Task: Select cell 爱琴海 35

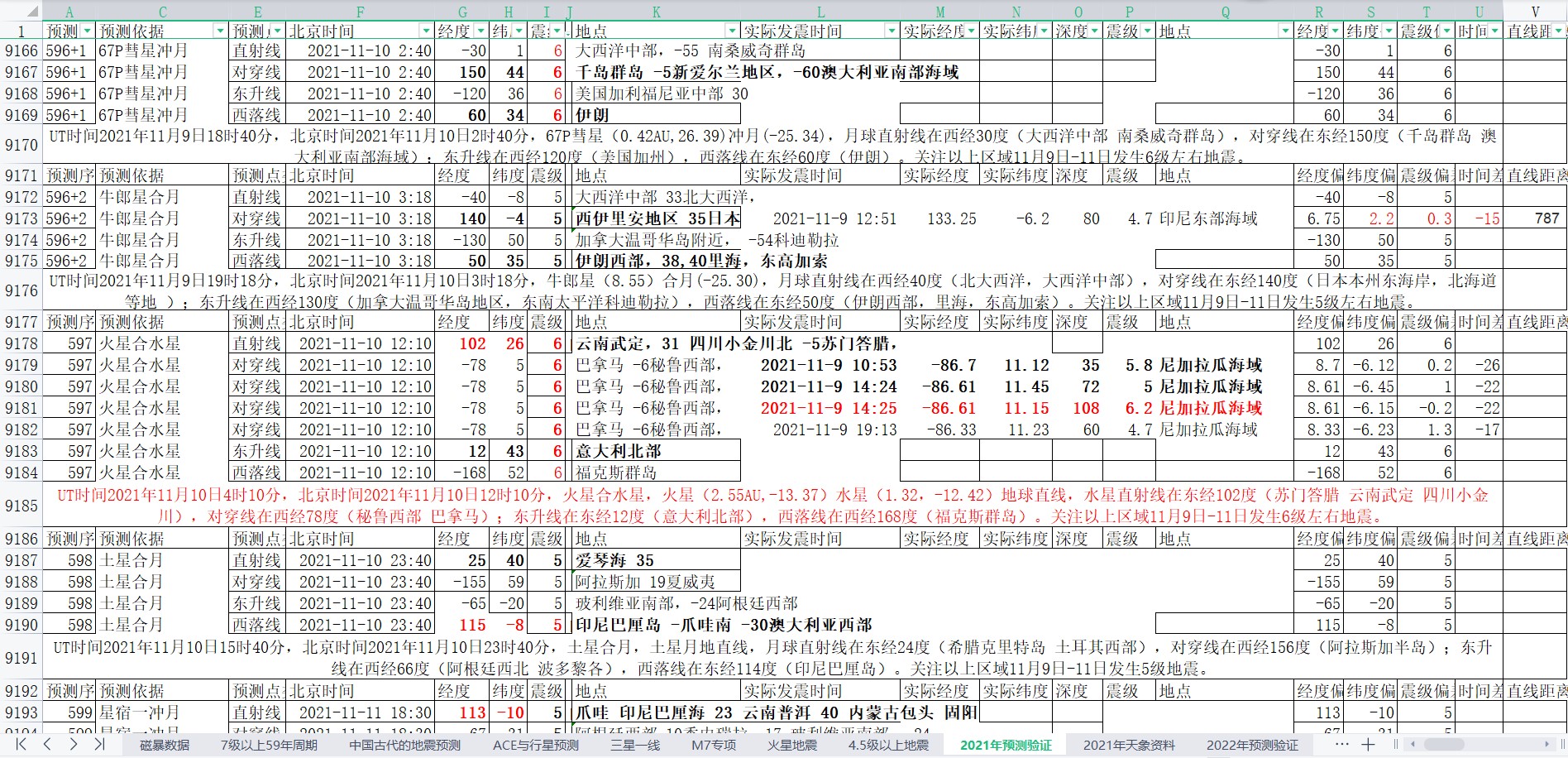Action: pos(656,560)
